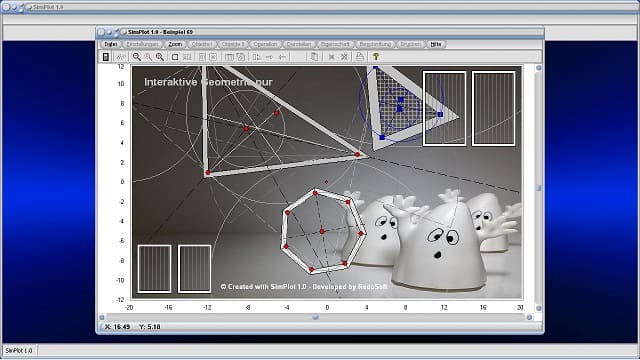Click the single X delete toolbar icon
The image size is (640, 360).
(x=332, y=57)
